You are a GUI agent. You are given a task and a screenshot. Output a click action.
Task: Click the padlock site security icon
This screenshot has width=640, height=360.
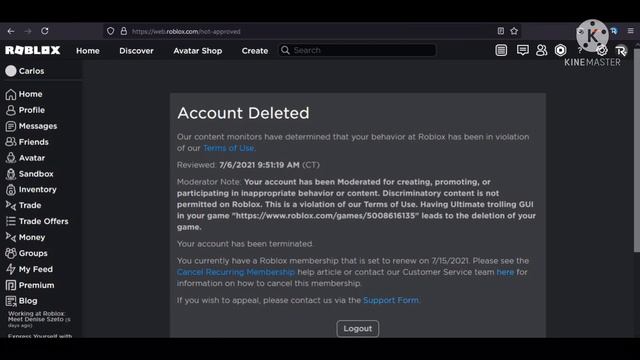124,31
